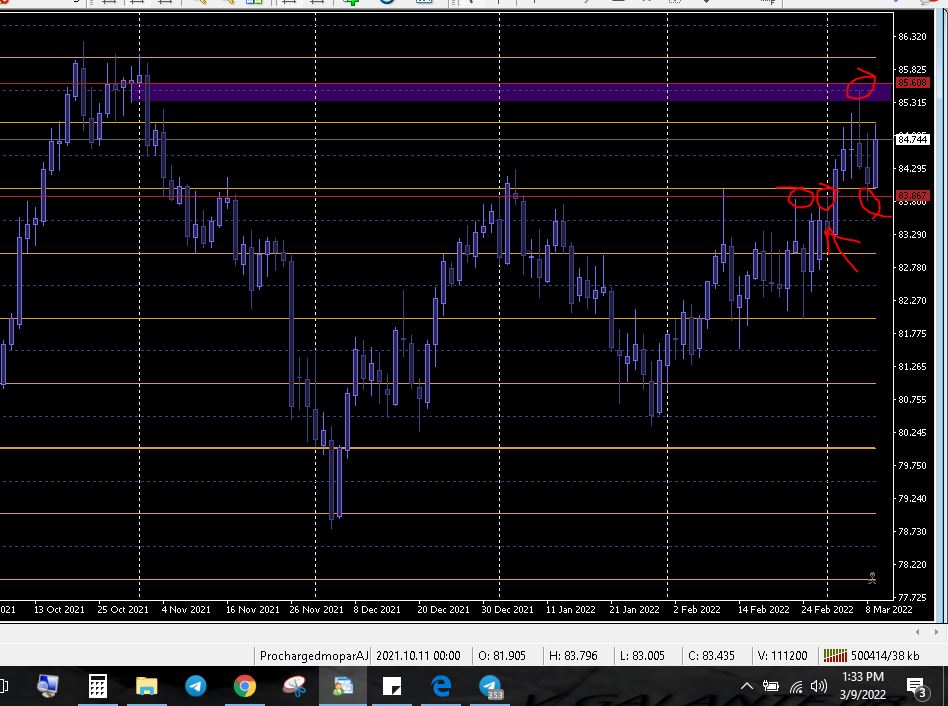Click the H: 83.796 high price field

573,656
